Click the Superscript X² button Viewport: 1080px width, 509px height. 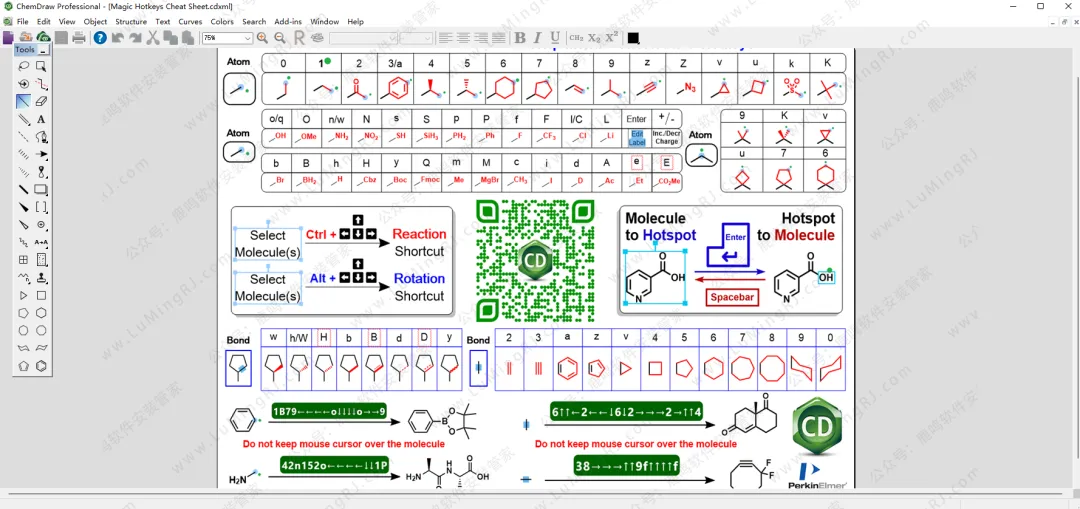611,38
